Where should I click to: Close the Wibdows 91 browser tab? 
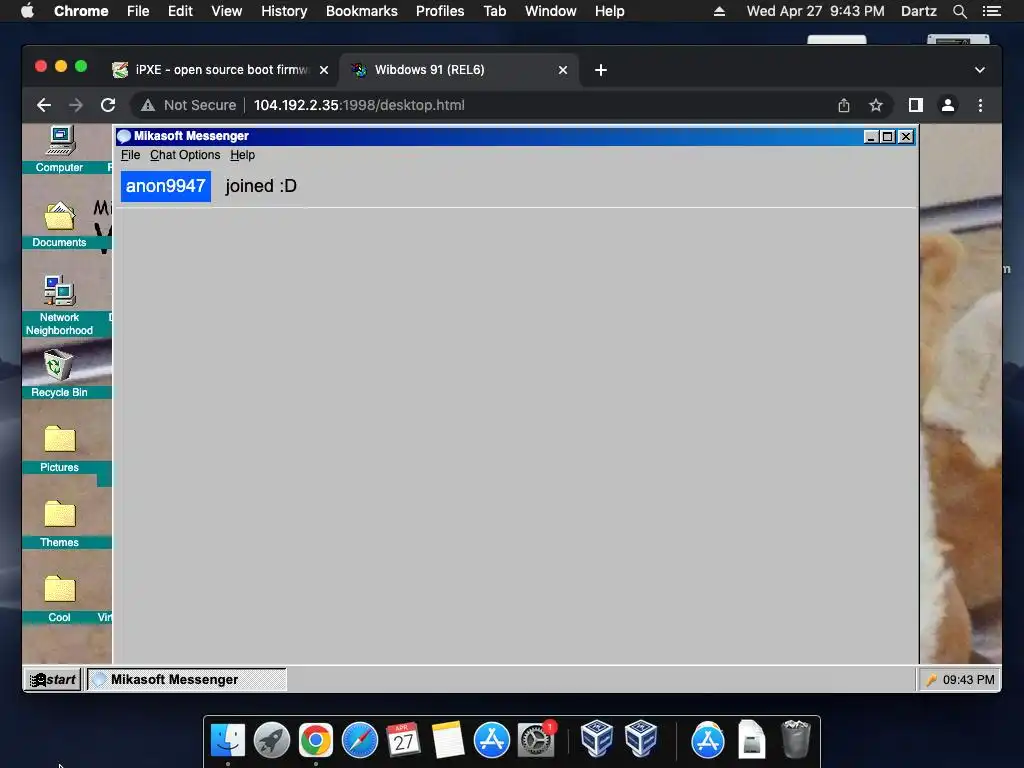coord(563,70)
